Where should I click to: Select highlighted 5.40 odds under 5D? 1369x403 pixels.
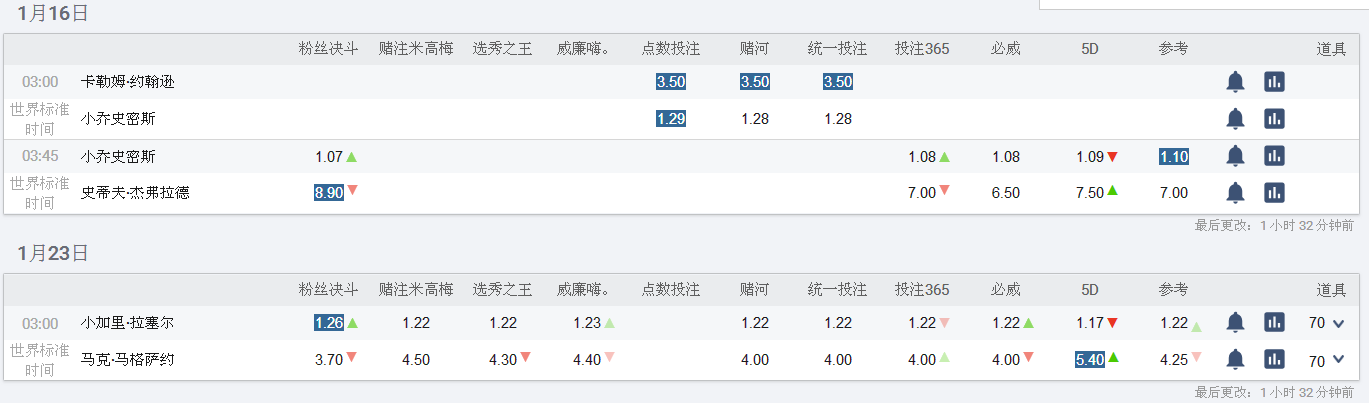1090,359
